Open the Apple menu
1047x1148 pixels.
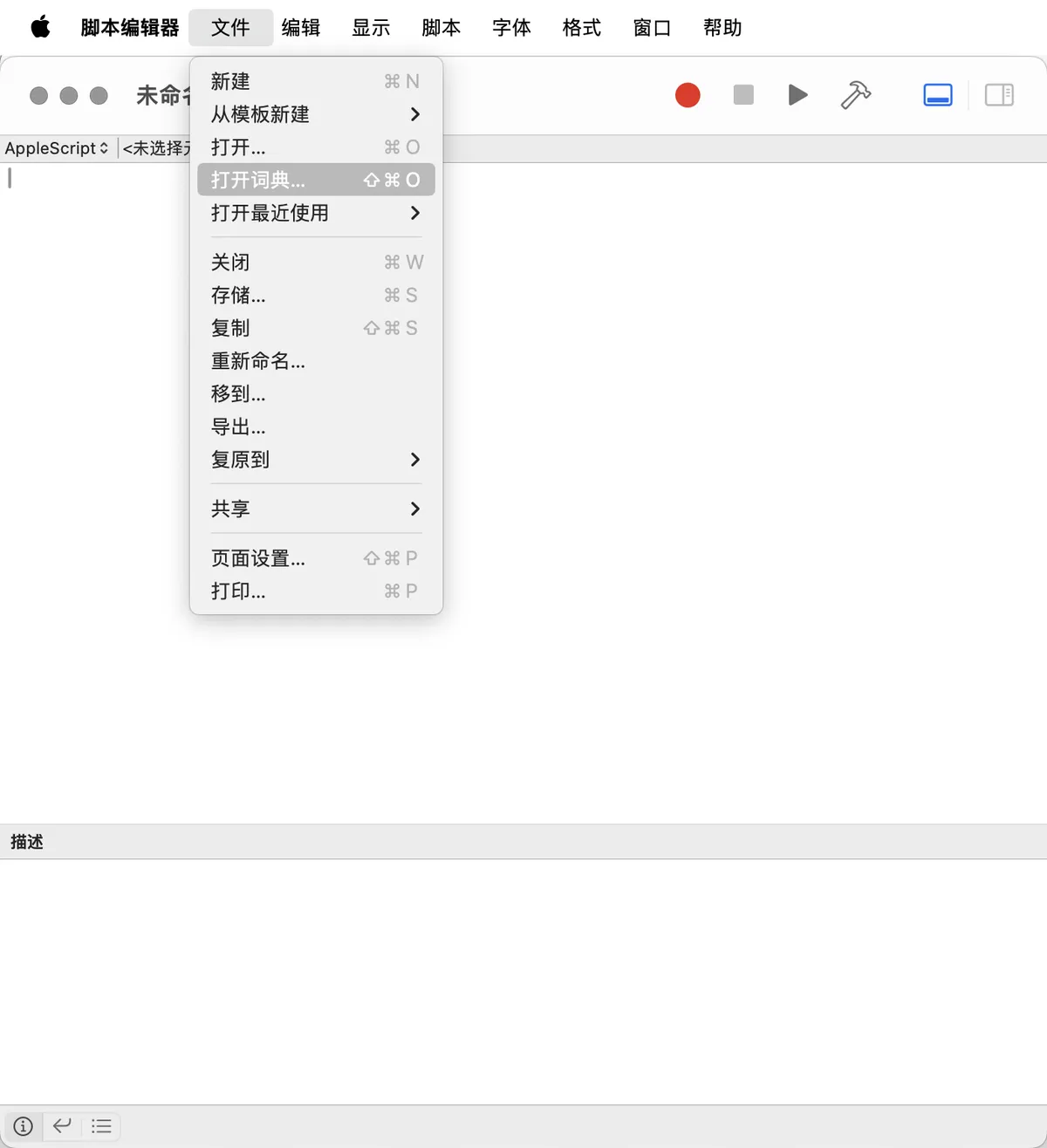40,28
